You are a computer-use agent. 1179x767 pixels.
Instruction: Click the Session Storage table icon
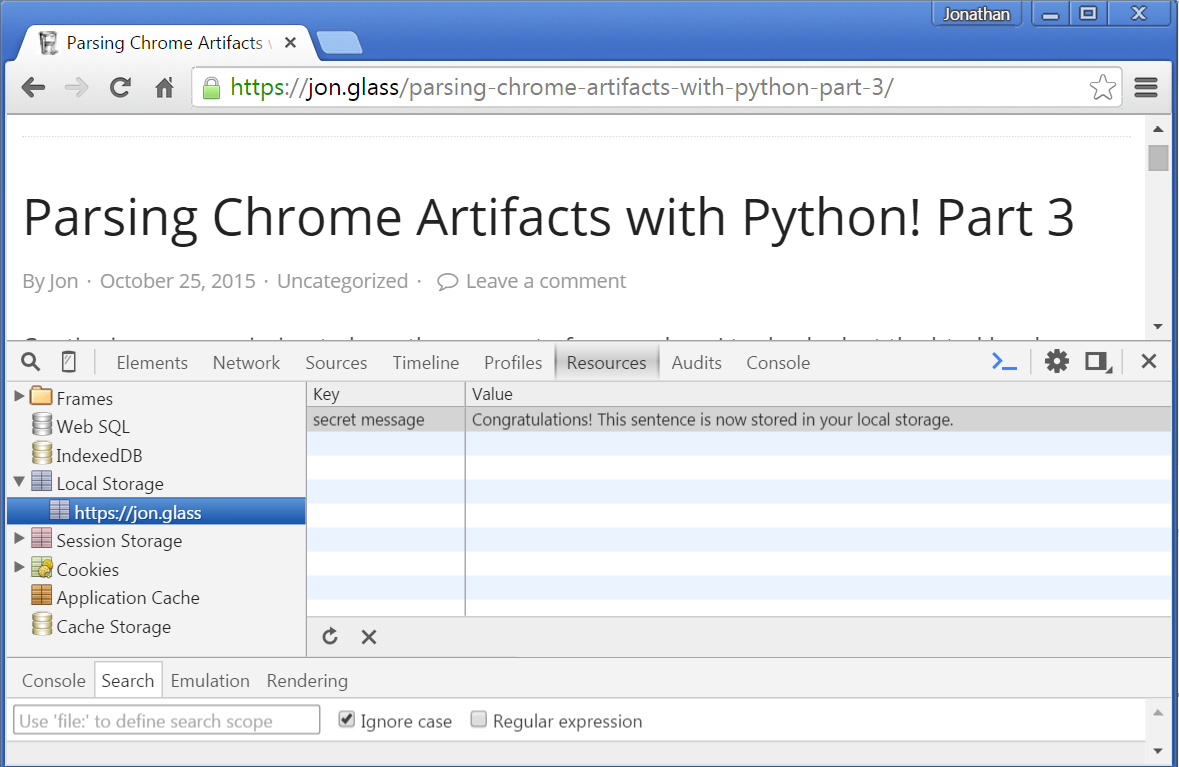(42, 538)
